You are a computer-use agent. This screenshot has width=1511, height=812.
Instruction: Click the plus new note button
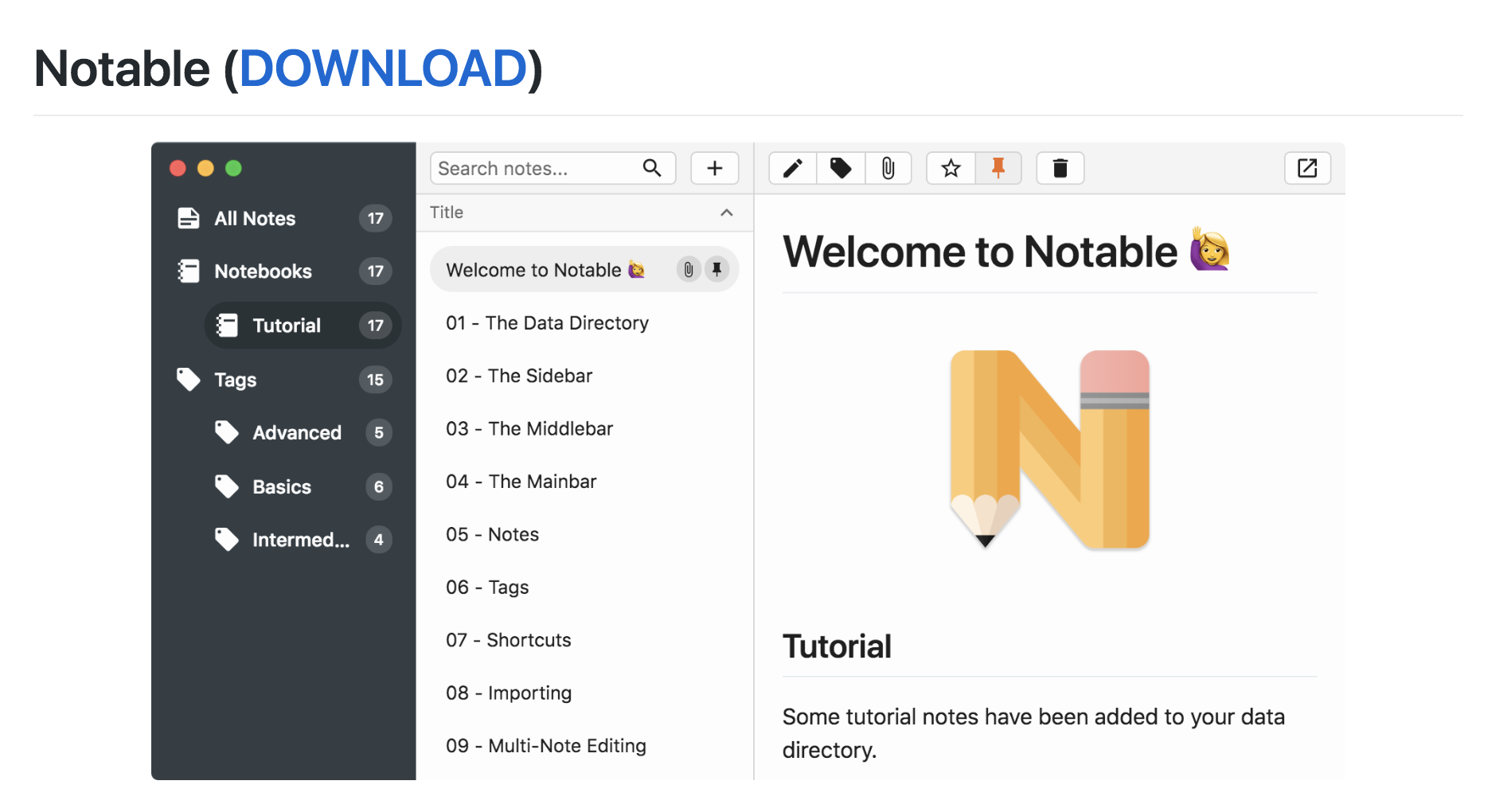714,169
